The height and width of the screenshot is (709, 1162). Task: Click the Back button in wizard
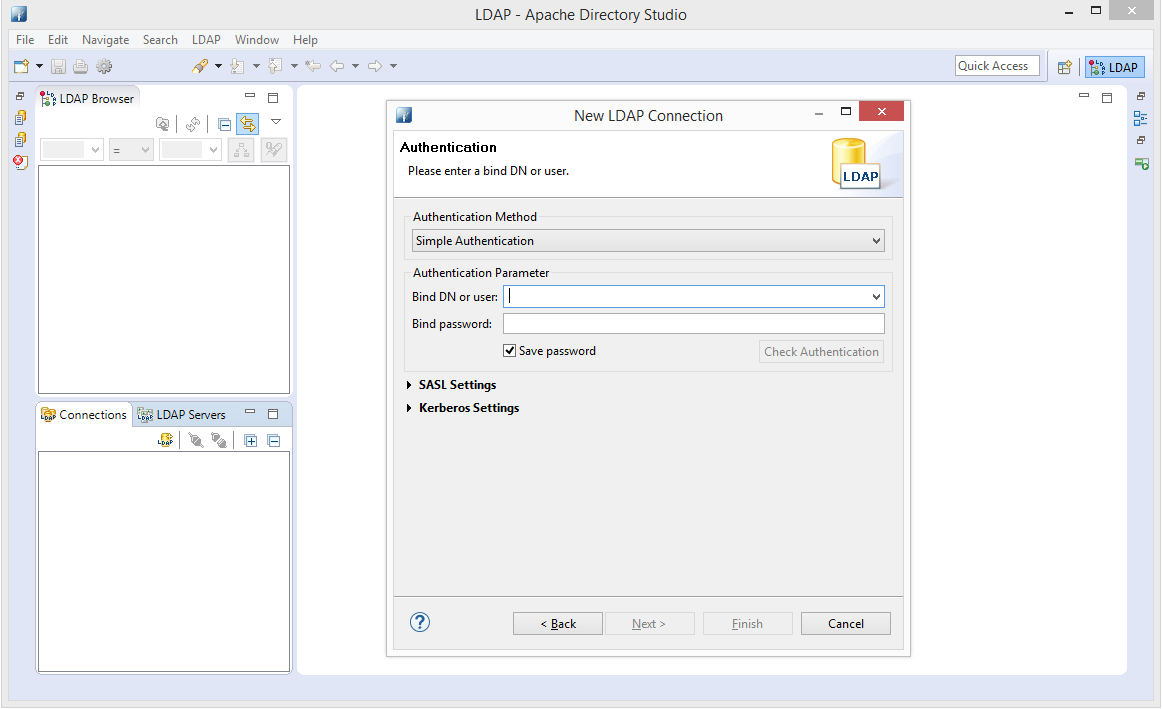pos(558,624)
